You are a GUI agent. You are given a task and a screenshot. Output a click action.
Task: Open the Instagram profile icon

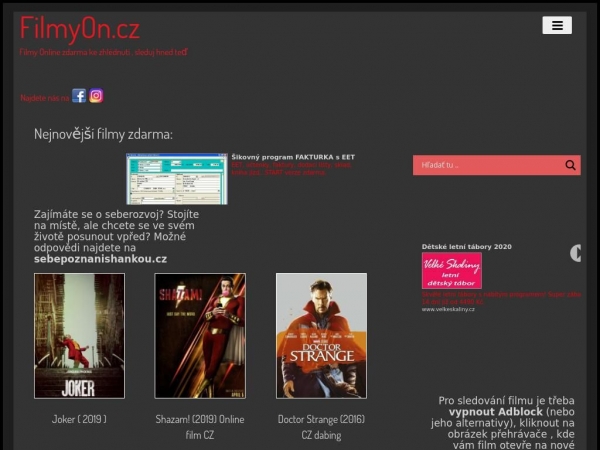pos(96,96)
